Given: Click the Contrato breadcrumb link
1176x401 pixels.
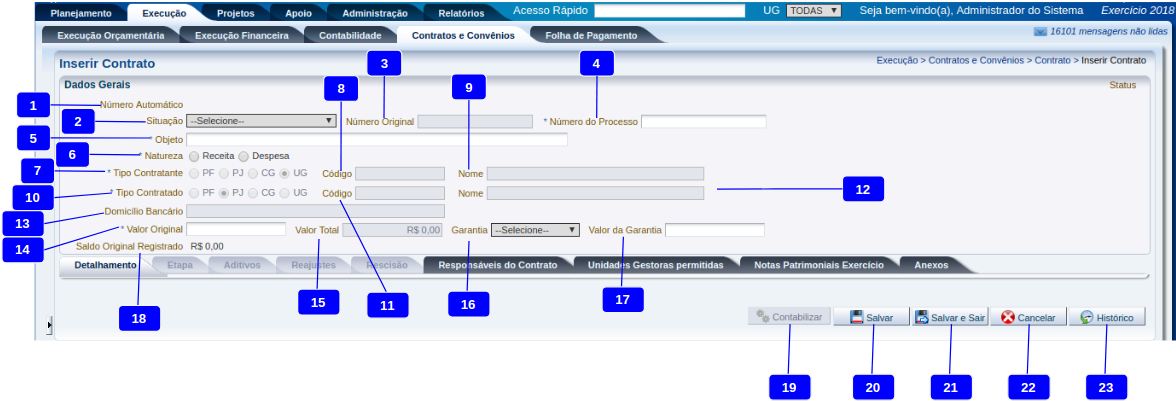Looking at the screenshot, I should click(1051, 60).
